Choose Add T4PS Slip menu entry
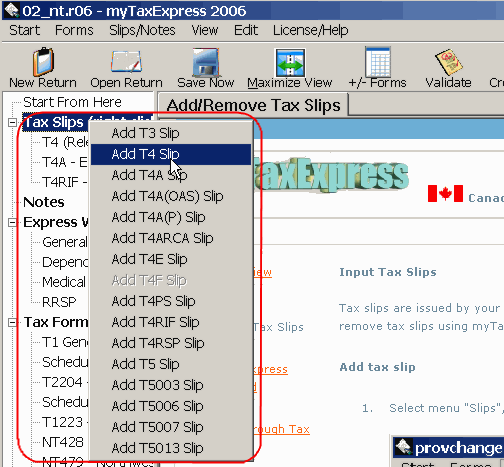Screen dimensions: 504x467 (x=171, y=301)
